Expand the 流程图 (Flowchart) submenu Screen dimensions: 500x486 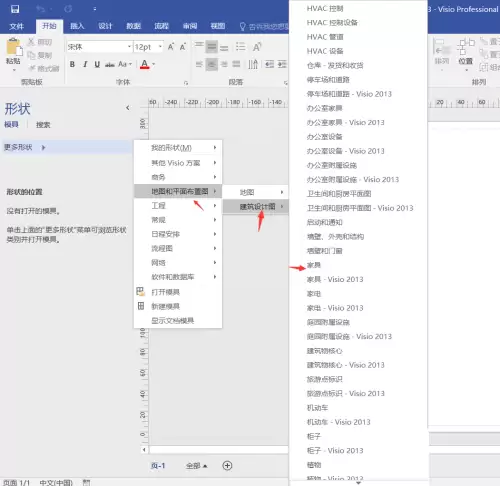[178, 248]
